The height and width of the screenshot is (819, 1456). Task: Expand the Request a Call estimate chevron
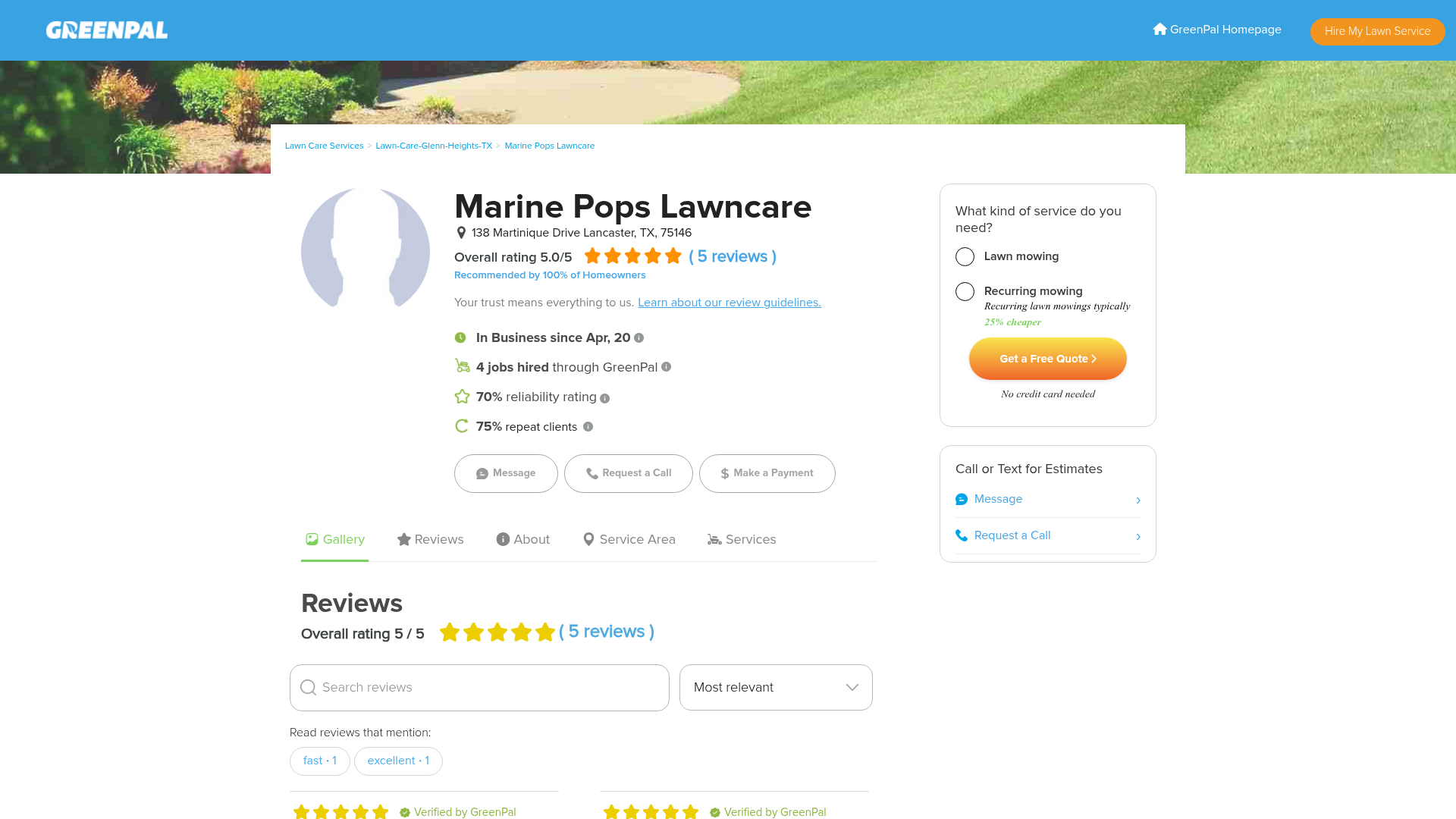(x=1137, y=536)
